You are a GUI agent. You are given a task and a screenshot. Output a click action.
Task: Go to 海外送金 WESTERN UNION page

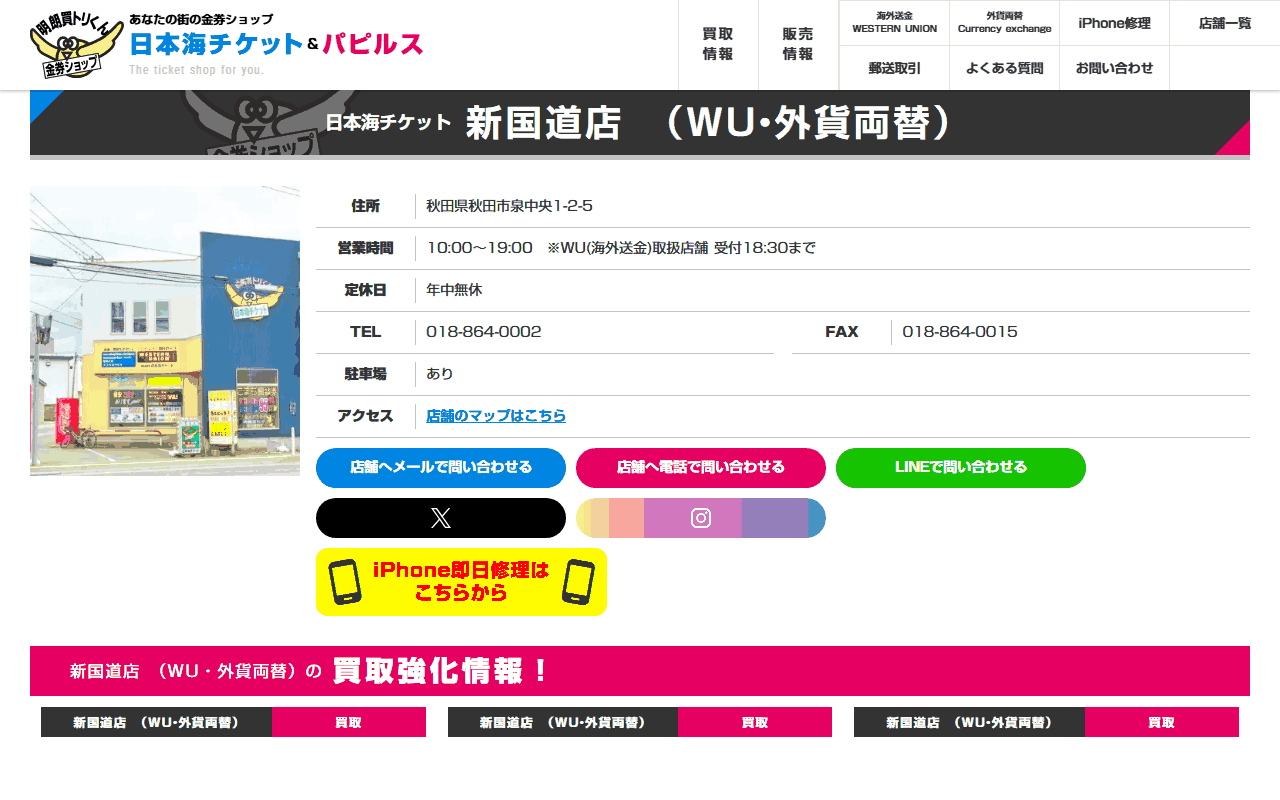pyautogui.click(x=895, y=23)
